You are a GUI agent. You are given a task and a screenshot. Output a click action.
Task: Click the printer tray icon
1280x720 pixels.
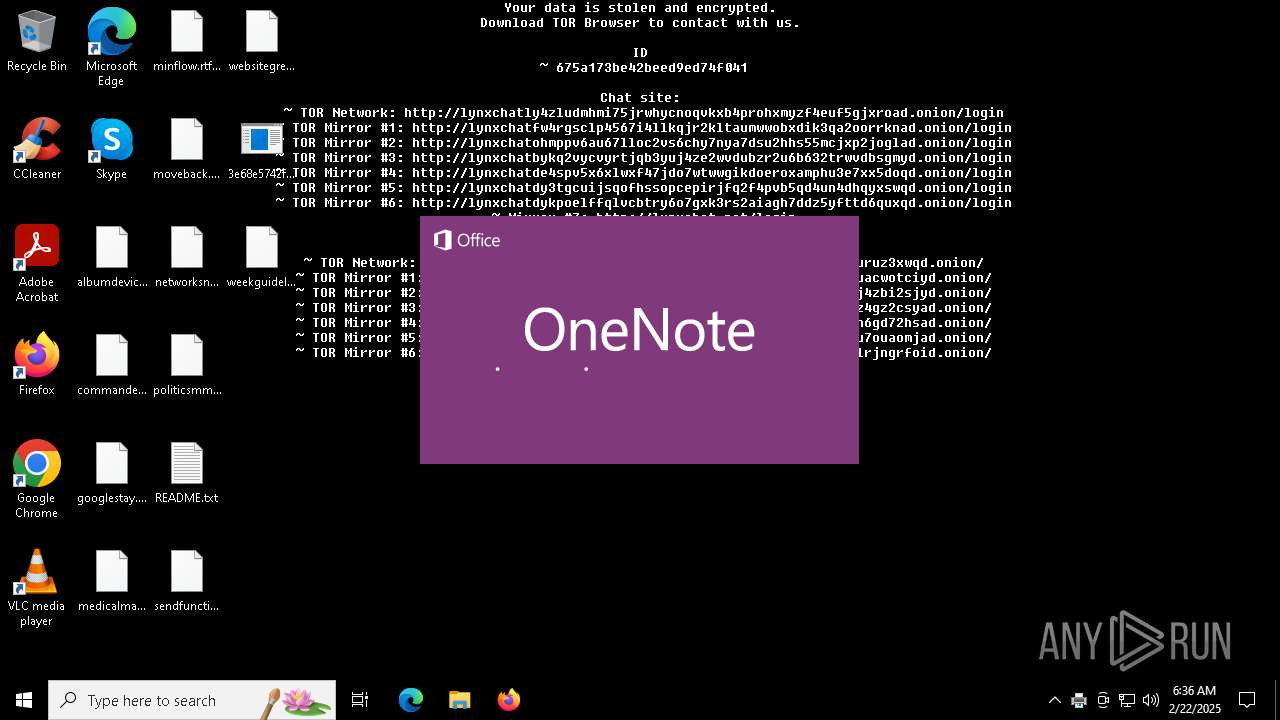1079,700
